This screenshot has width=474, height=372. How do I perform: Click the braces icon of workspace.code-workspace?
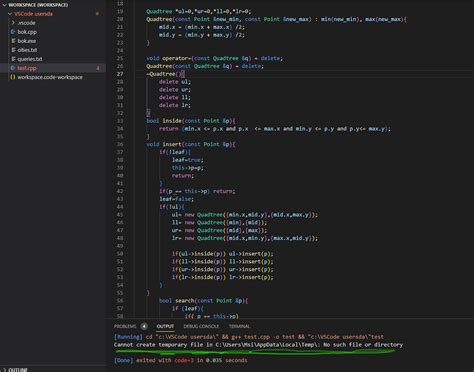[x=13, y=77]
